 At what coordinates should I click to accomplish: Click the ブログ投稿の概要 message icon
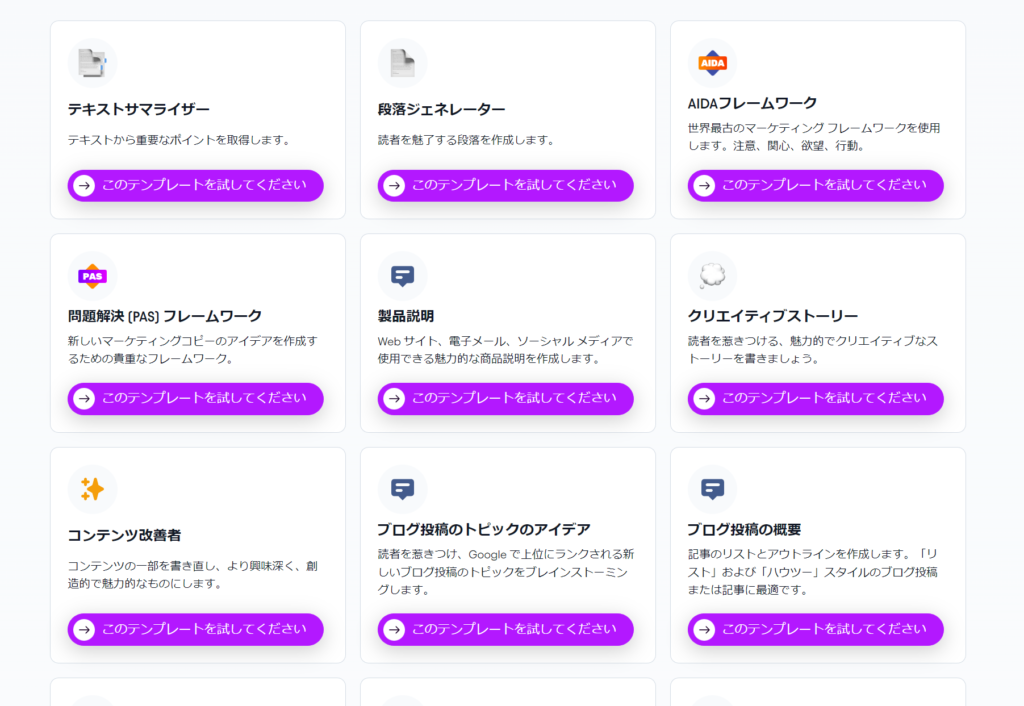tap(712, 489)
